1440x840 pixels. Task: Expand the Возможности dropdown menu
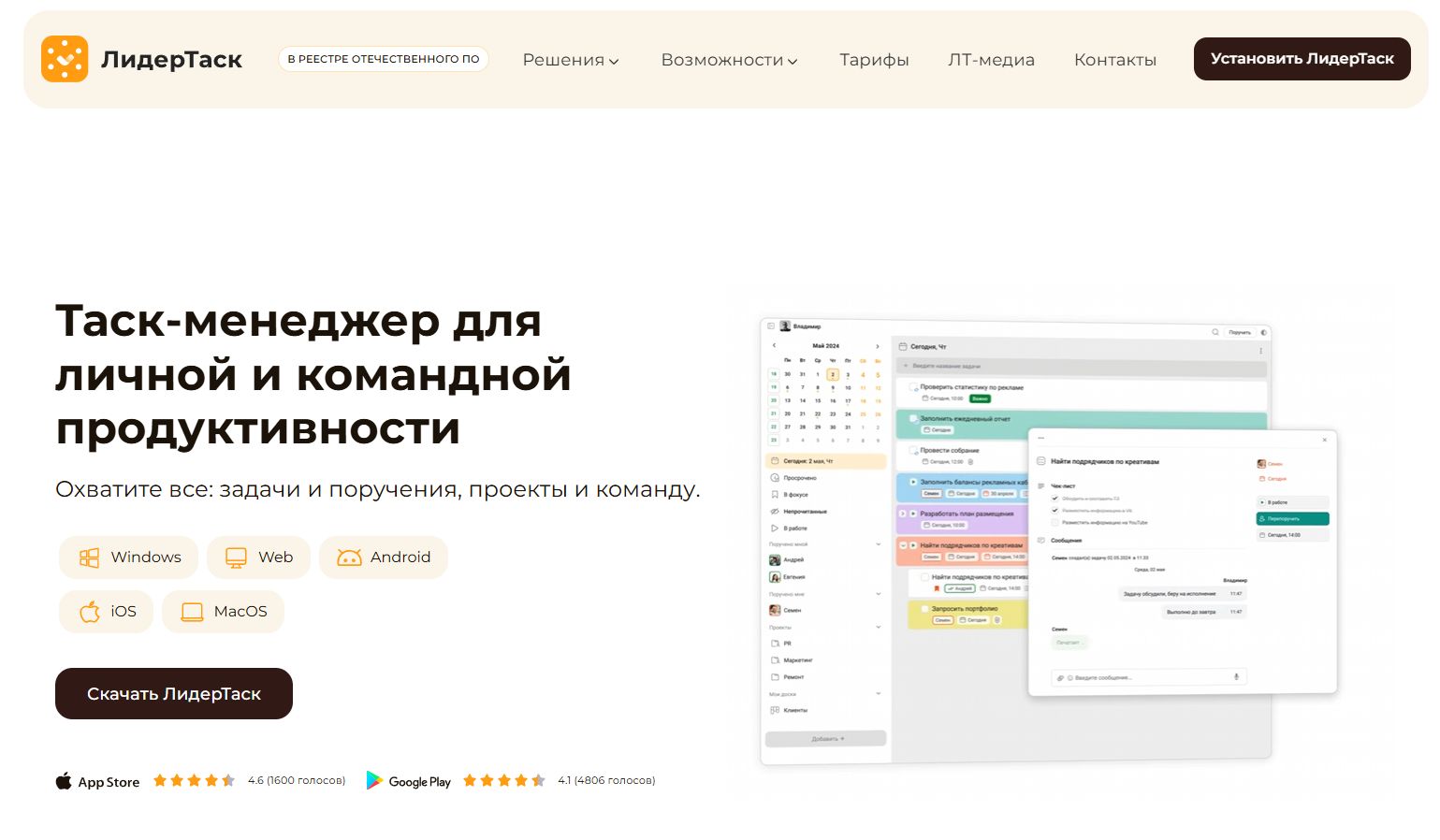click(729, 60)
